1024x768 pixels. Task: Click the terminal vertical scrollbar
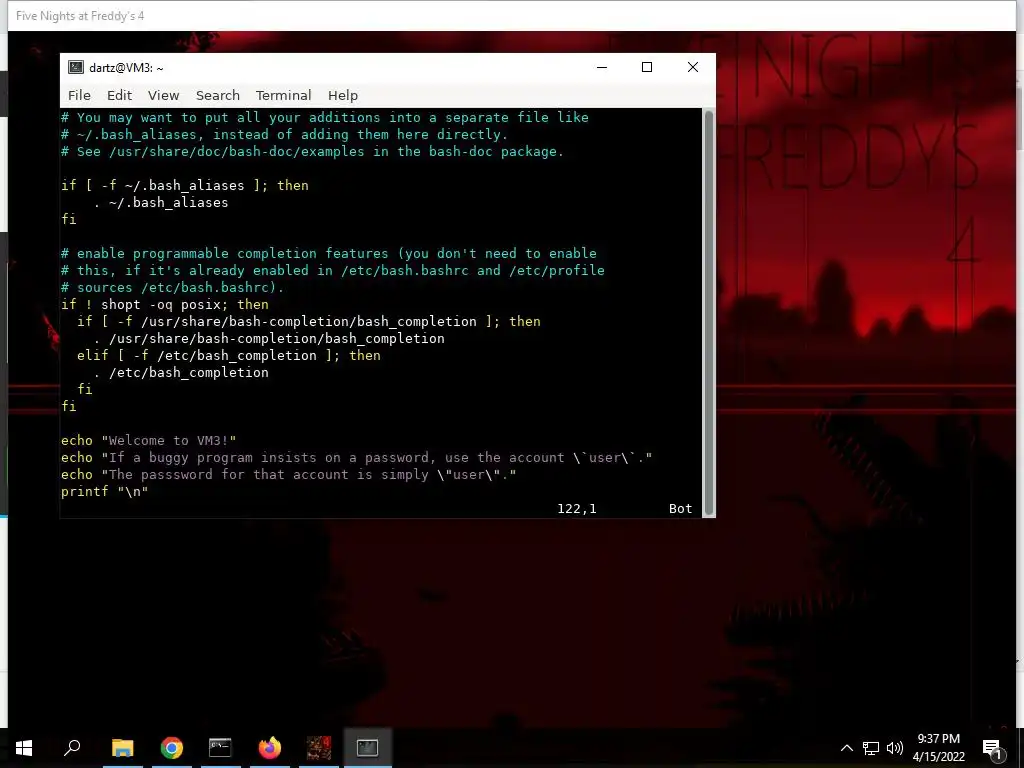[709, 313]
